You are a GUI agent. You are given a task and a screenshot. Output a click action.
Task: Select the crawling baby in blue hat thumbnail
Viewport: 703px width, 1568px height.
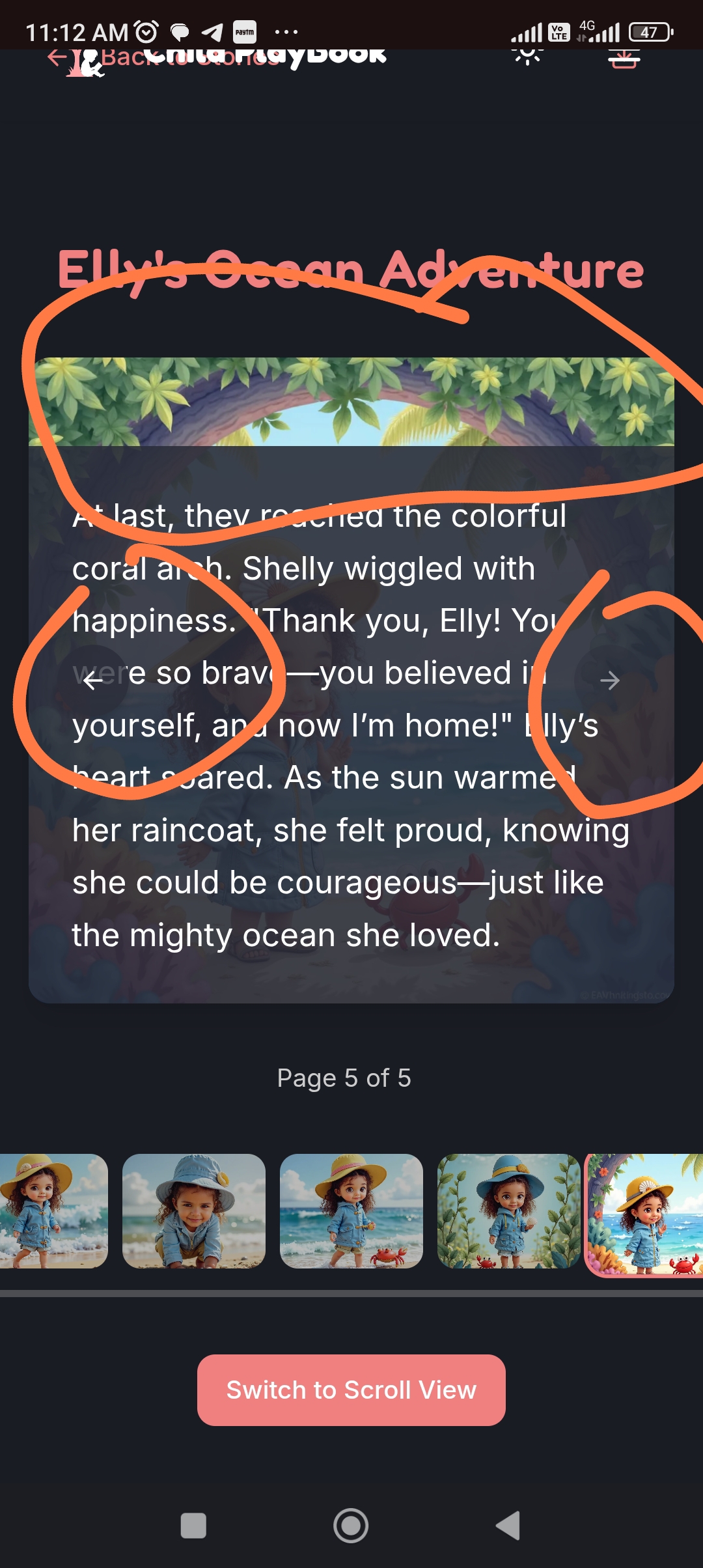point(194,1211)
